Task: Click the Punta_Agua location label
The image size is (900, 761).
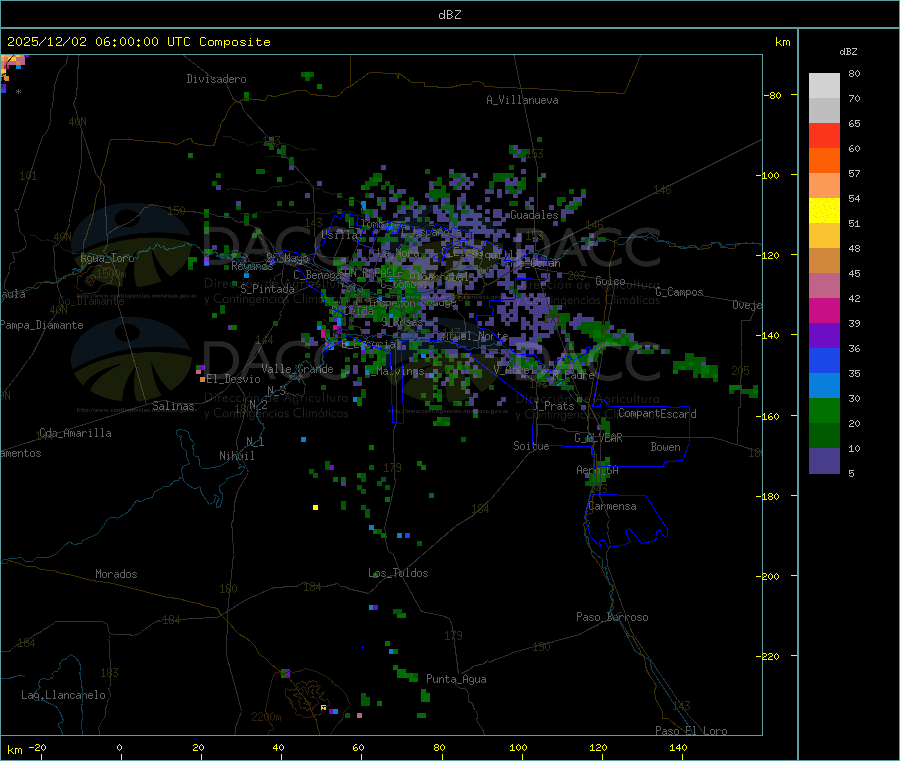Action: tap(456, 680)
